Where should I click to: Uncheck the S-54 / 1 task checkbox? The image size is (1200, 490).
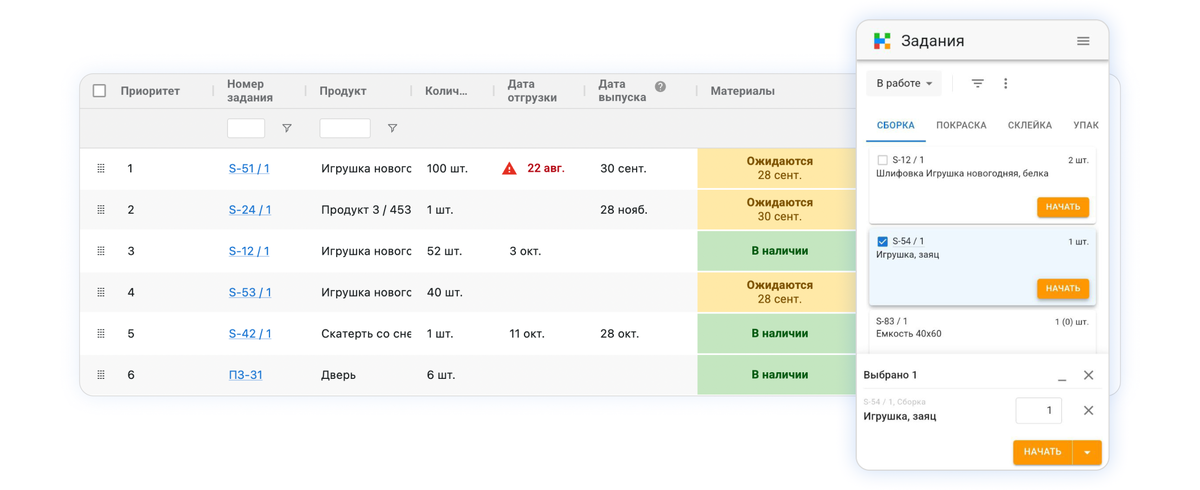[x=882, y=241]
